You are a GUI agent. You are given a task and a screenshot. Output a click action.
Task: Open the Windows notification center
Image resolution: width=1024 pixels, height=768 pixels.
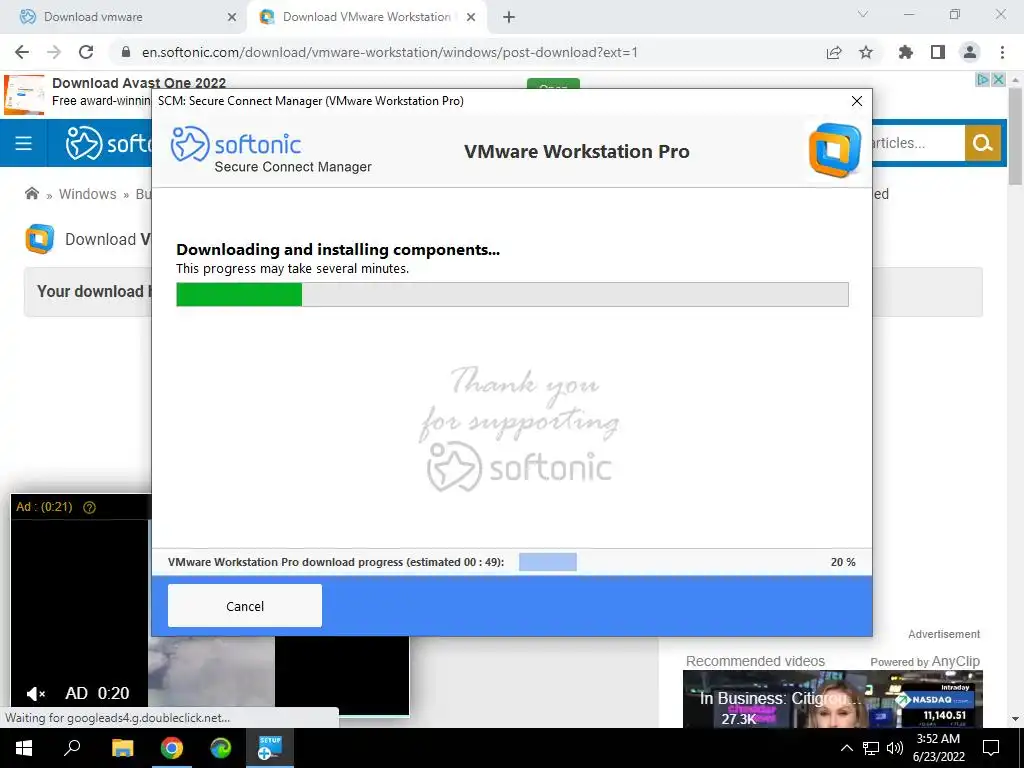991,748
